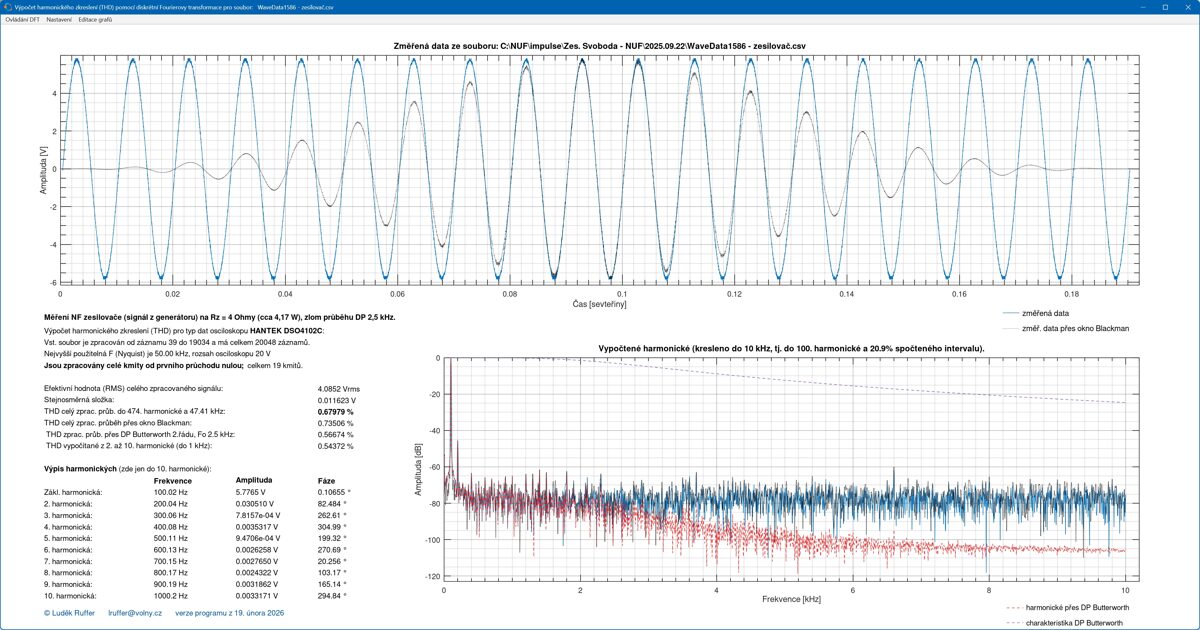Open the Editace grafů menu

tap(95, 20)
